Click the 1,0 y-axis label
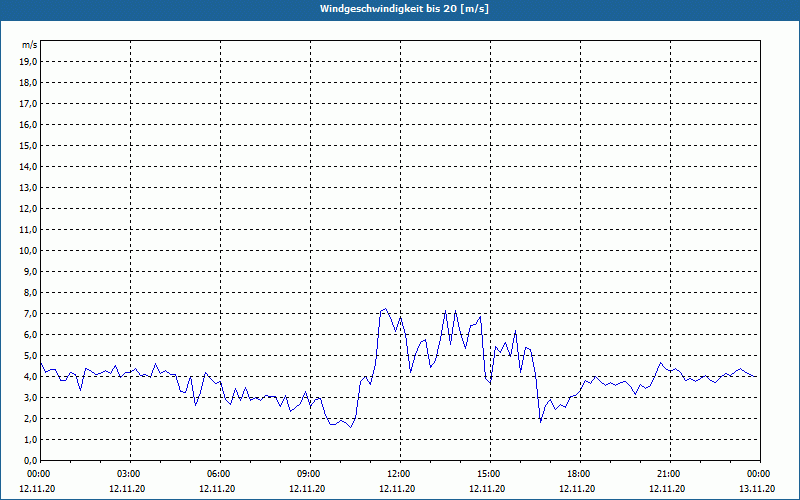The height and width of the screenshot is (500, 800). pyautogui.click(x=30, y=439)
